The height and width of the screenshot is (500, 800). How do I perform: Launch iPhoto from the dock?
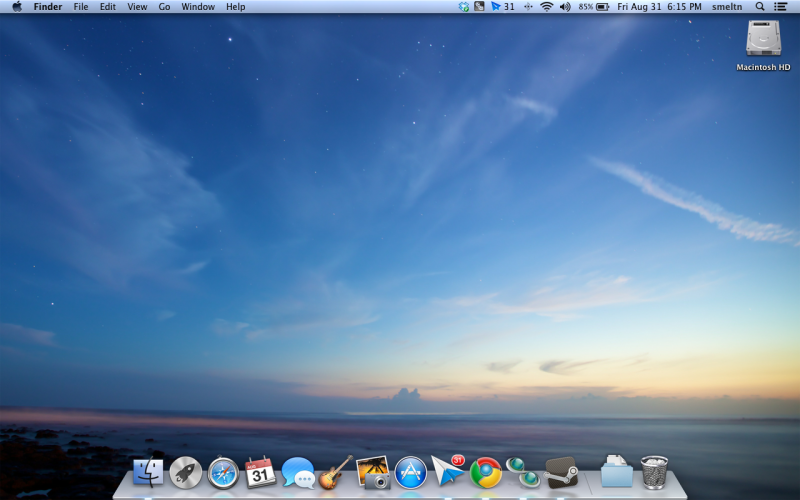pos(373,472)
